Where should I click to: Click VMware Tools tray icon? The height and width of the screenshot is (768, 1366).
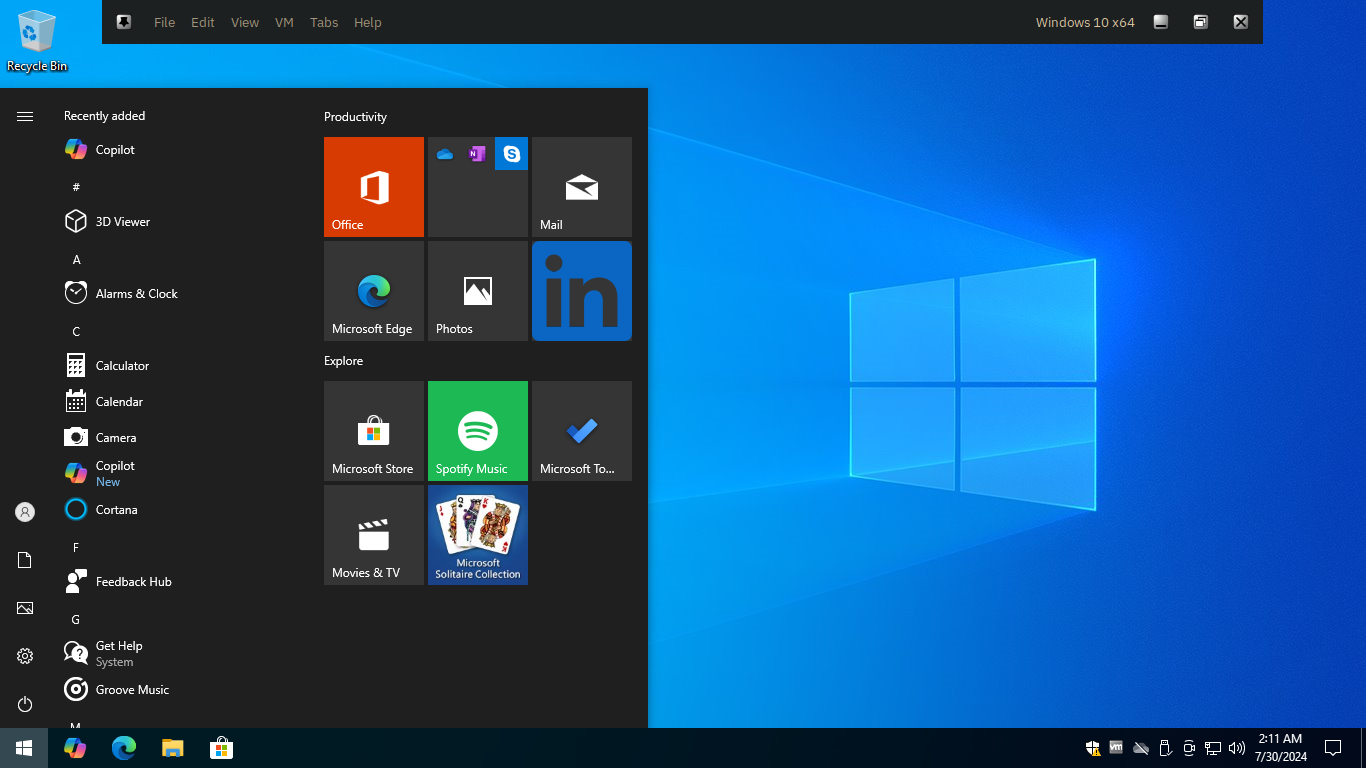pyautogui.click(x=1116, y=748)
